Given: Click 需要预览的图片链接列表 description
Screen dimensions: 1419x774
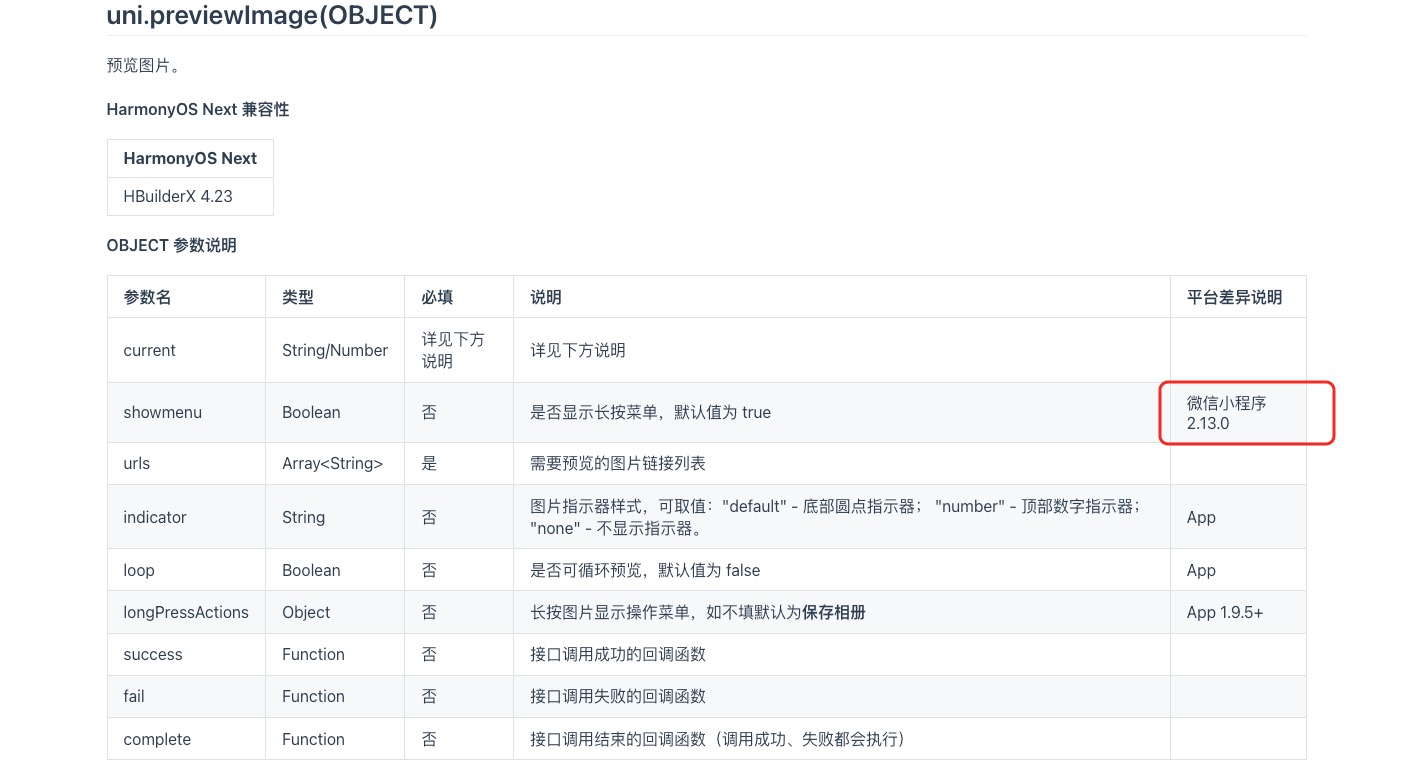Looking at the screenshot, I should click(x=618, y=464).
